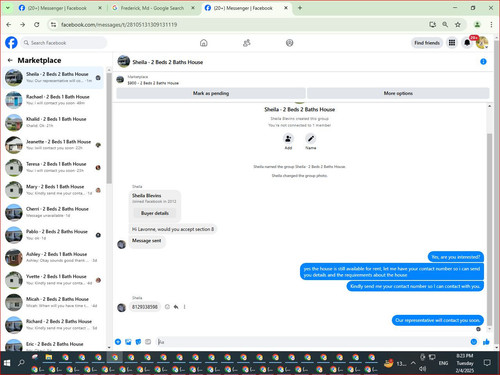Open the Facebook menu grid icon
Screen dimensions: 500x375
(452, 43)
